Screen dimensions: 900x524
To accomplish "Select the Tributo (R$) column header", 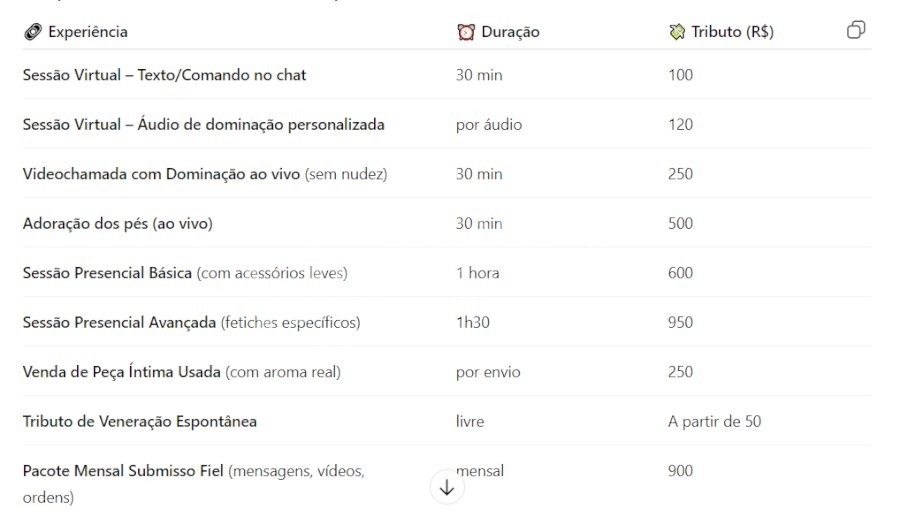I will 732,32.
